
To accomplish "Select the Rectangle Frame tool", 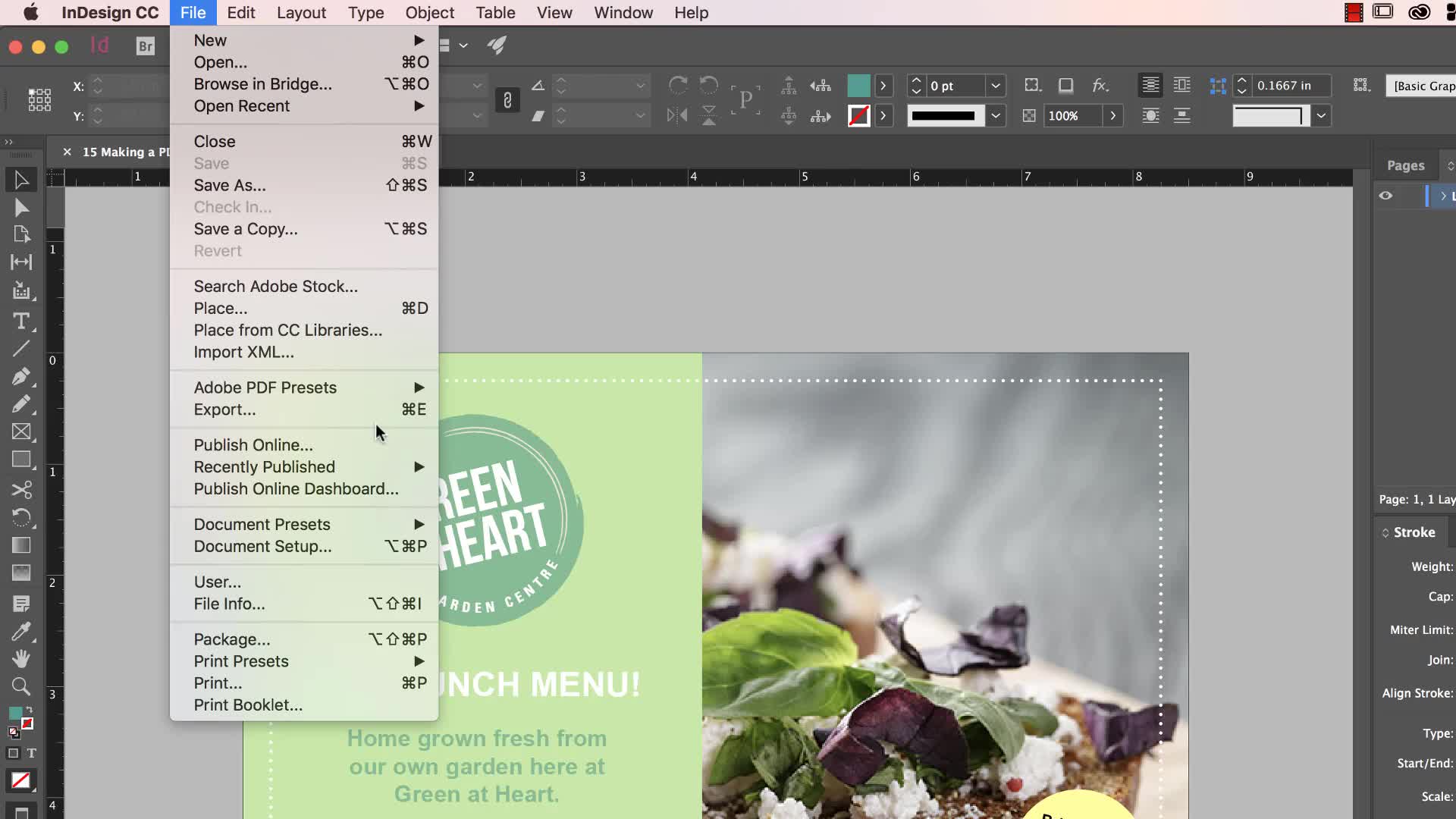I will point(21,432).
